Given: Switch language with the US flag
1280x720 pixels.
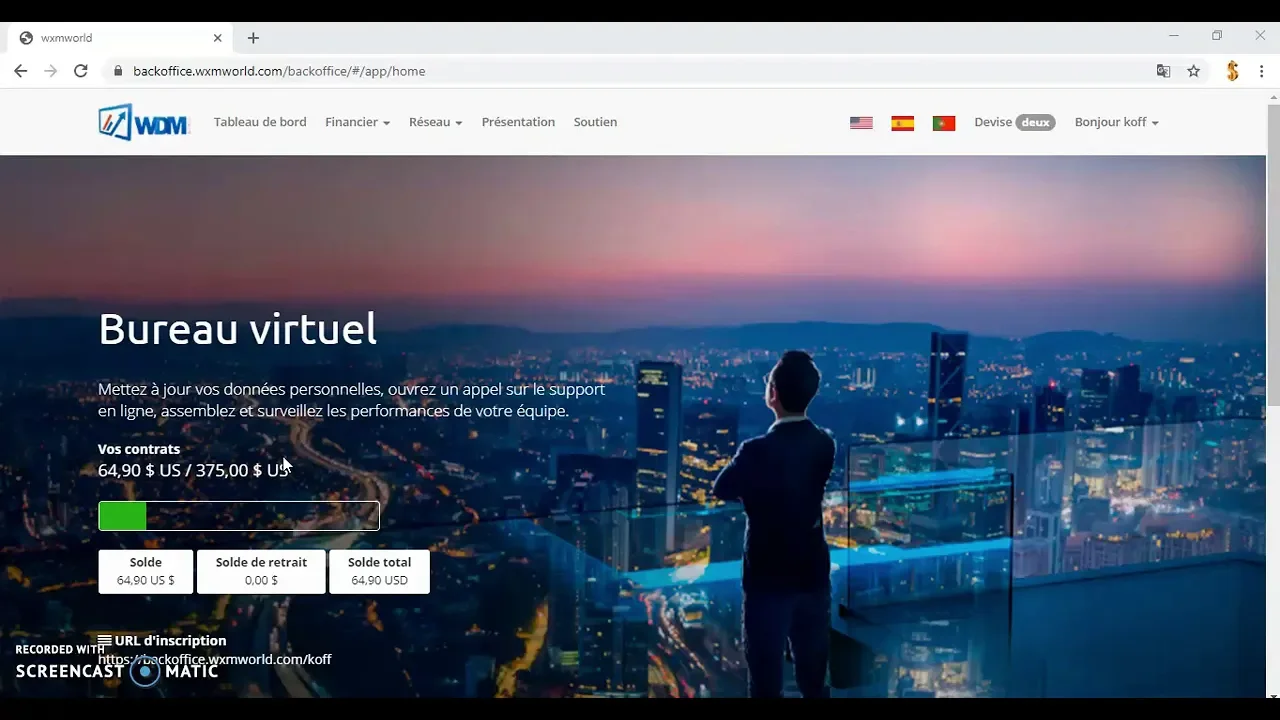Looking at the screenshot, I should tap(861, 123).
